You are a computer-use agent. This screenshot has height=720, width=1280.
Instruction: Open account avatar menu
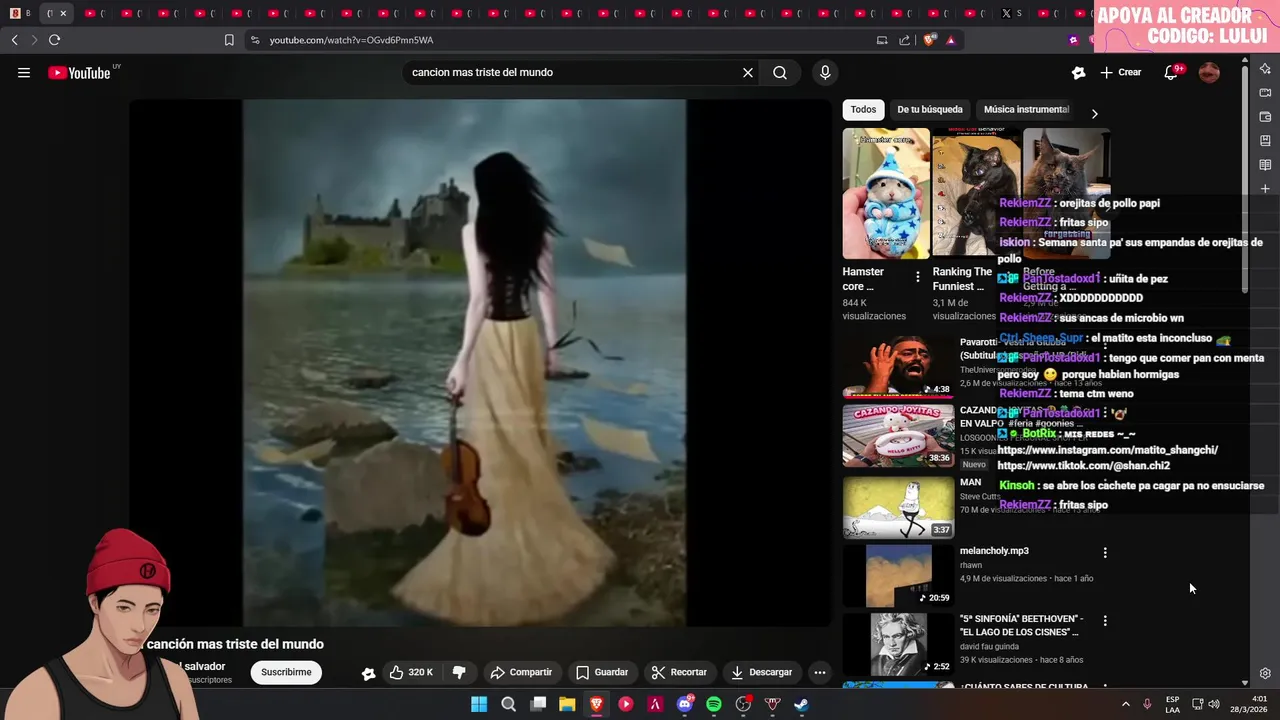(x=1209, y=72)
